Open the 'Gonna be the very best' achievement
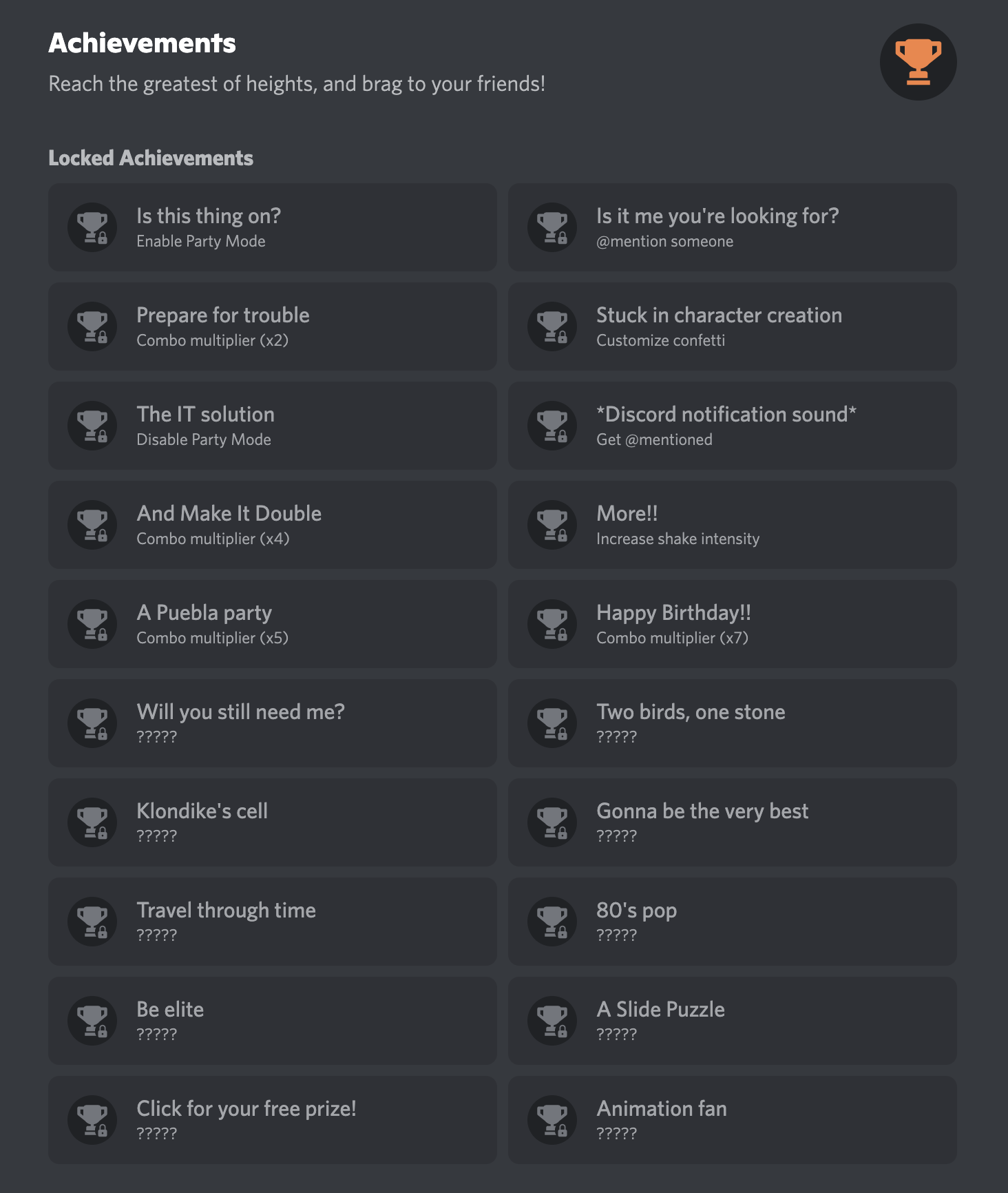This screenshot has width=1008, height=1193. click(731, 822)
